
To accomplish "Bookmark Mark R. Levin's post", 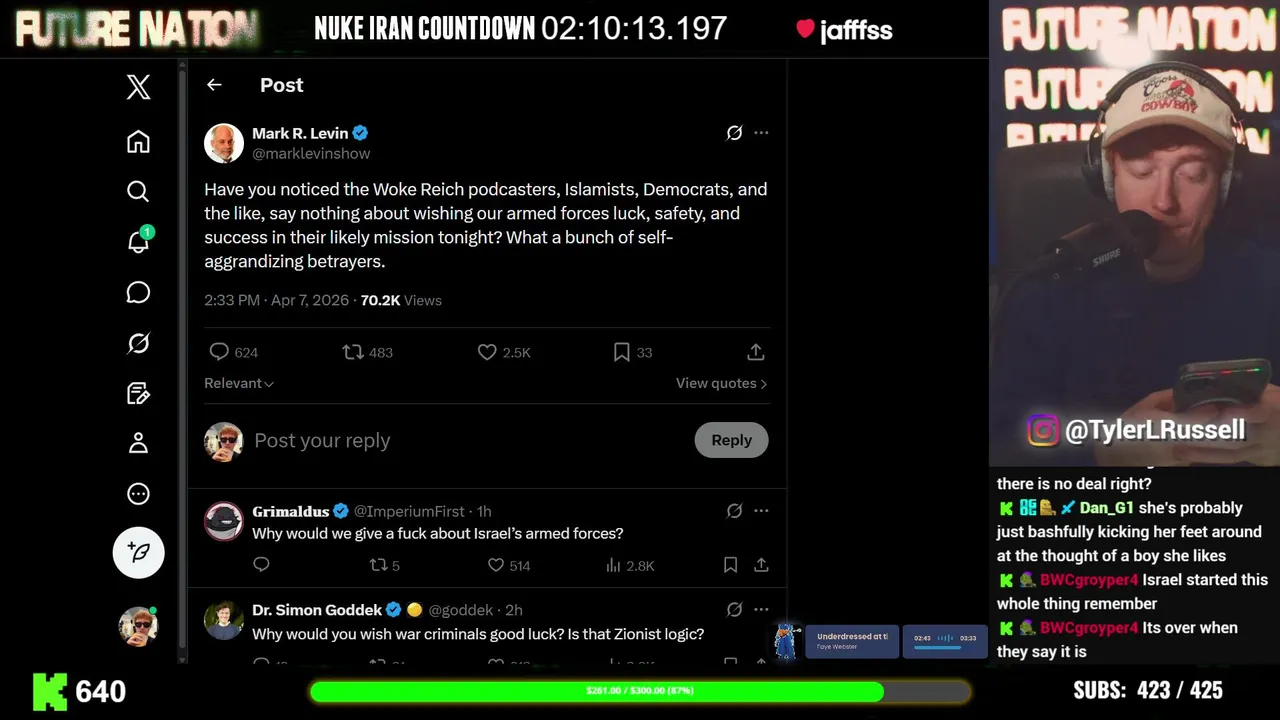I will pyautogui.click(x=621, y=352).
